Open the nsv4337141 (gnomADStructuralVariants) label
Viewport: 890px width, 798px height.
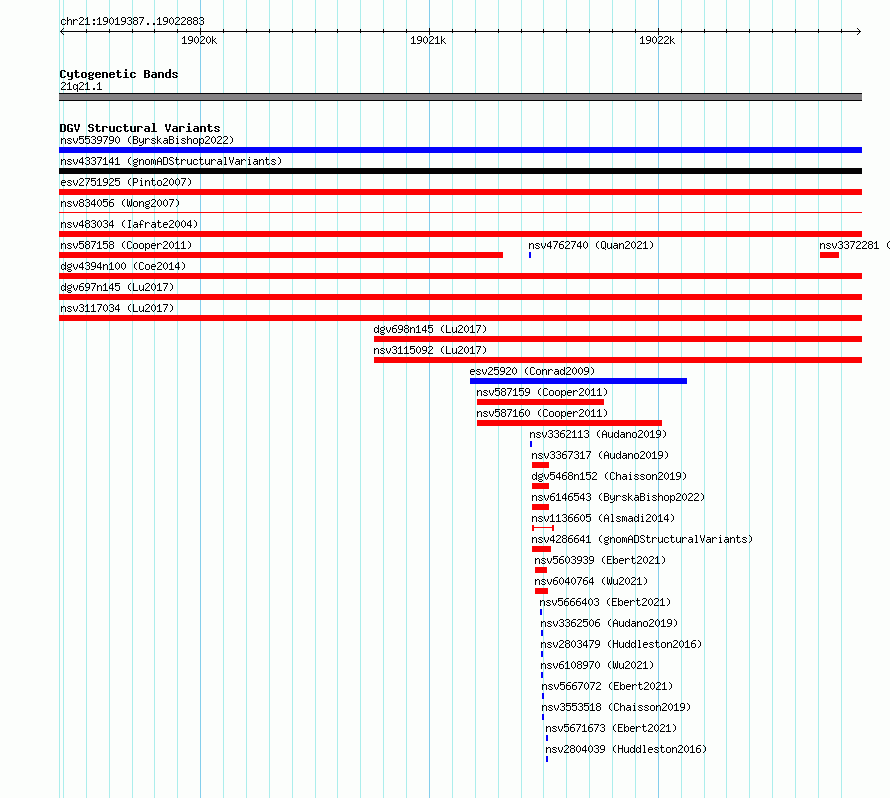click(x=171, y=161)
